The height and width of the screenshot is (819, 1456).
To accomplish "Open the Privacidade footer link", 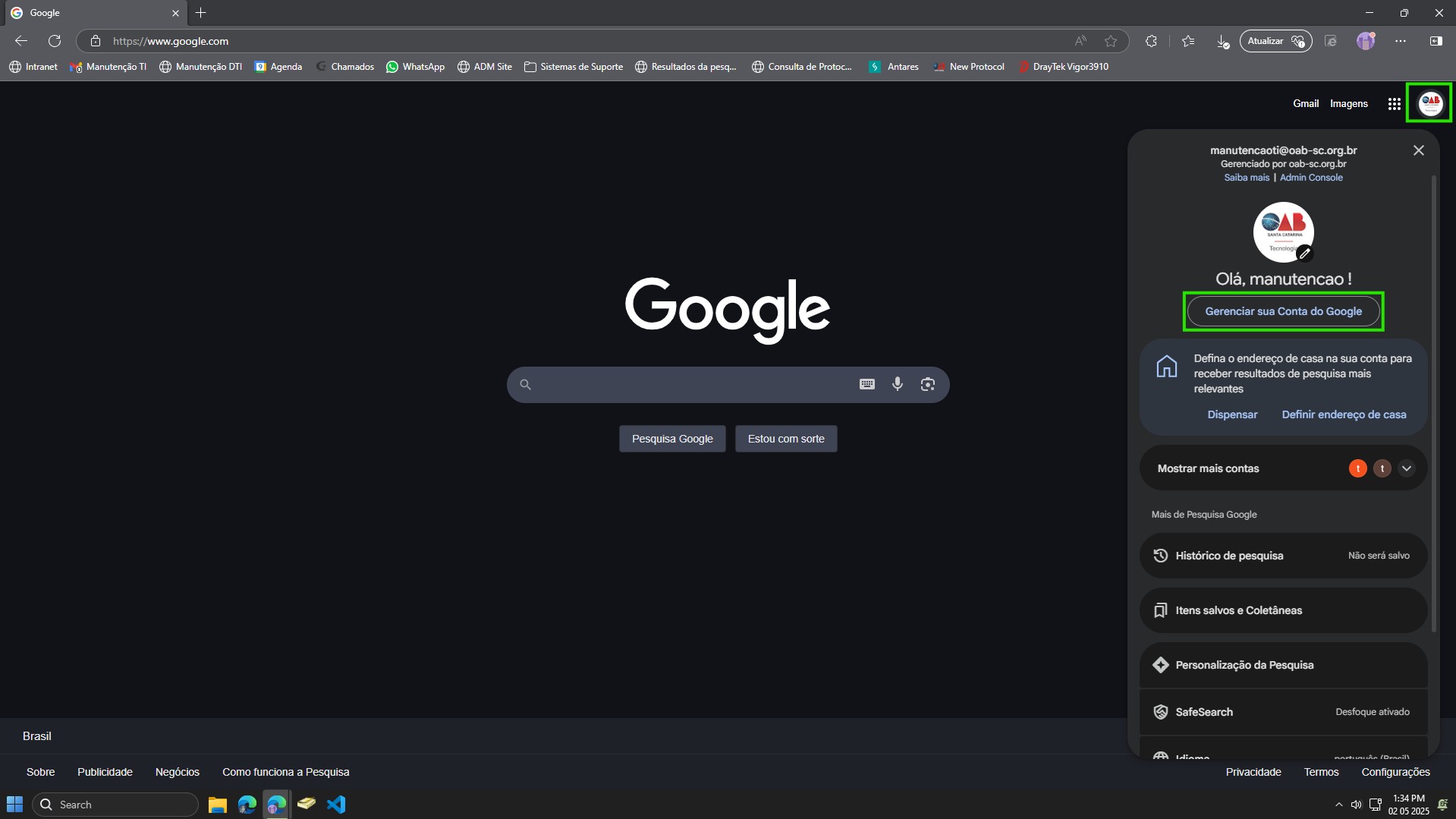I will point(1253,772).
